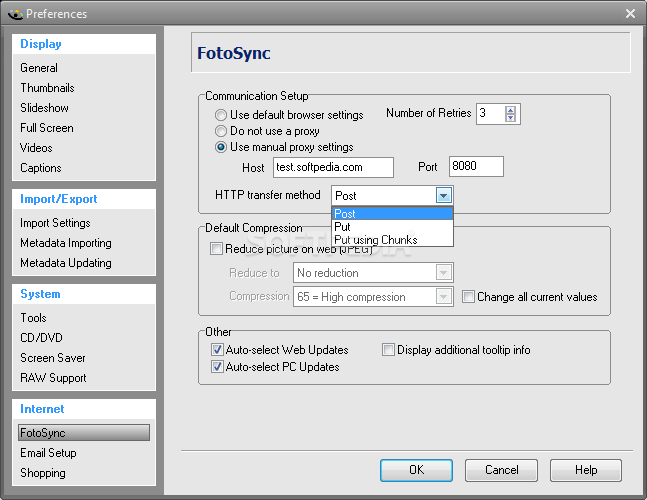Decrease Number of Retries with down arrow

(510, 118)
